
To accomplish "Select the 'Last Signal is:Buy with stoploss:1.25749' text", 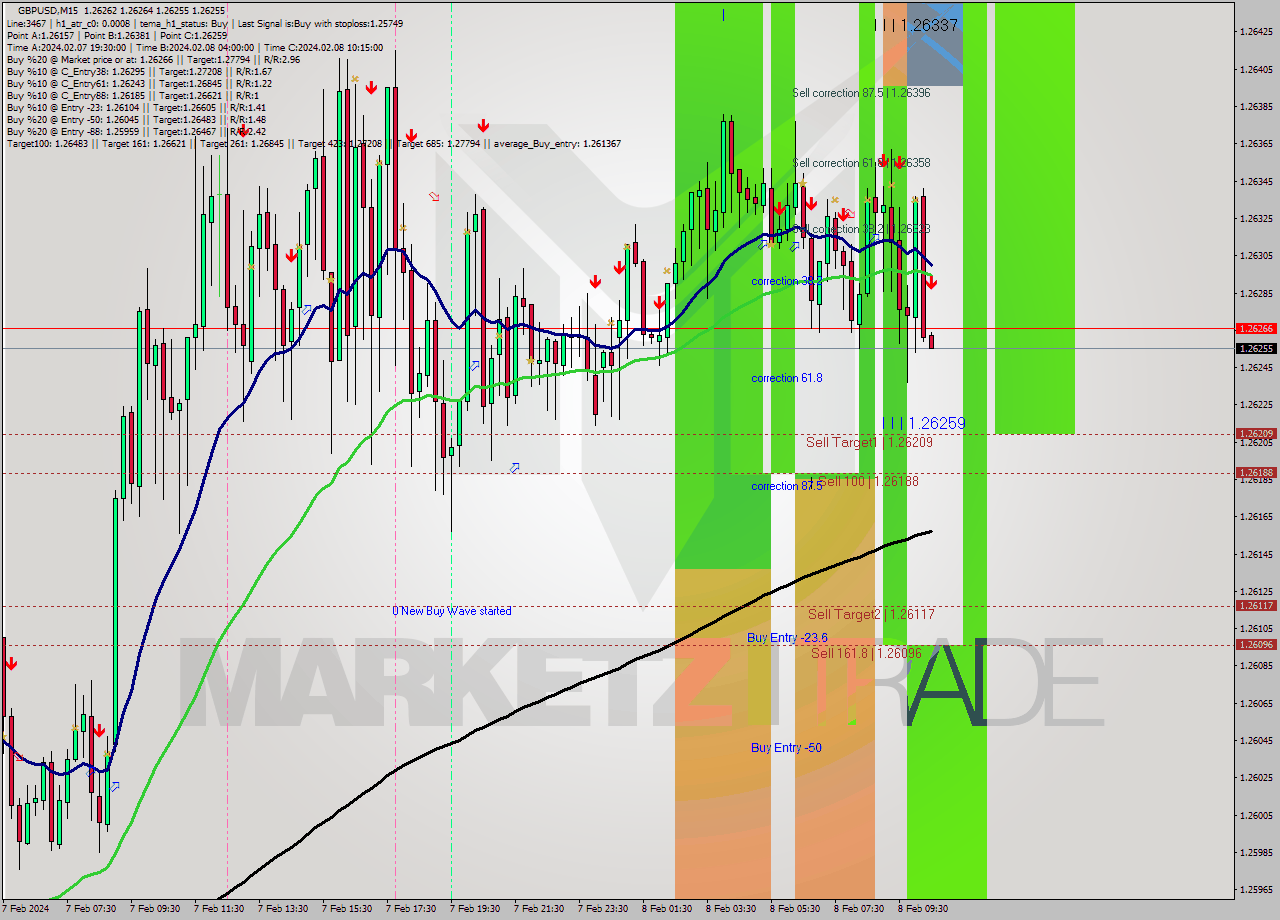I will tap(319, 23).
